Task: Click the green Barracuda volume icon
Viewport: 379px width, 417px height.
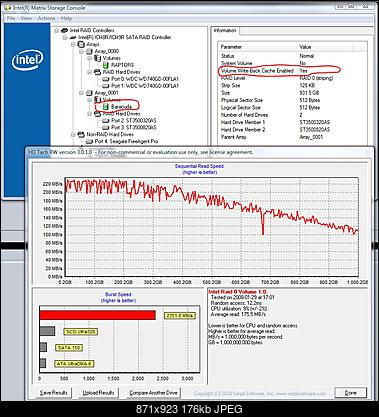Action: coord(106,107)
